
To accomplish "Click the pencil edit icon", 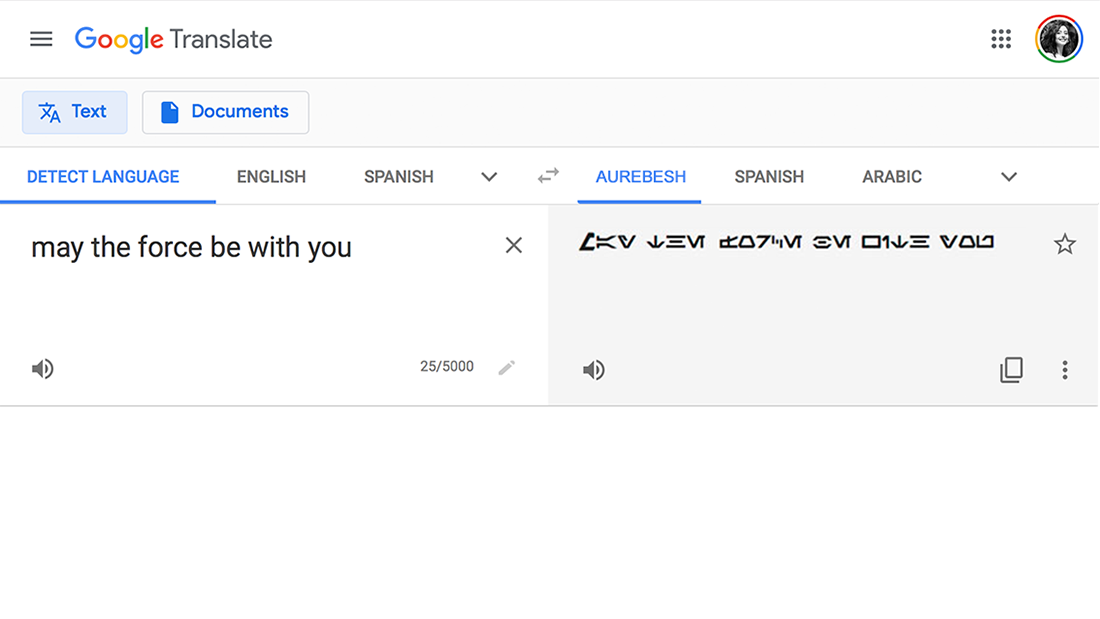I will (507, 367).
